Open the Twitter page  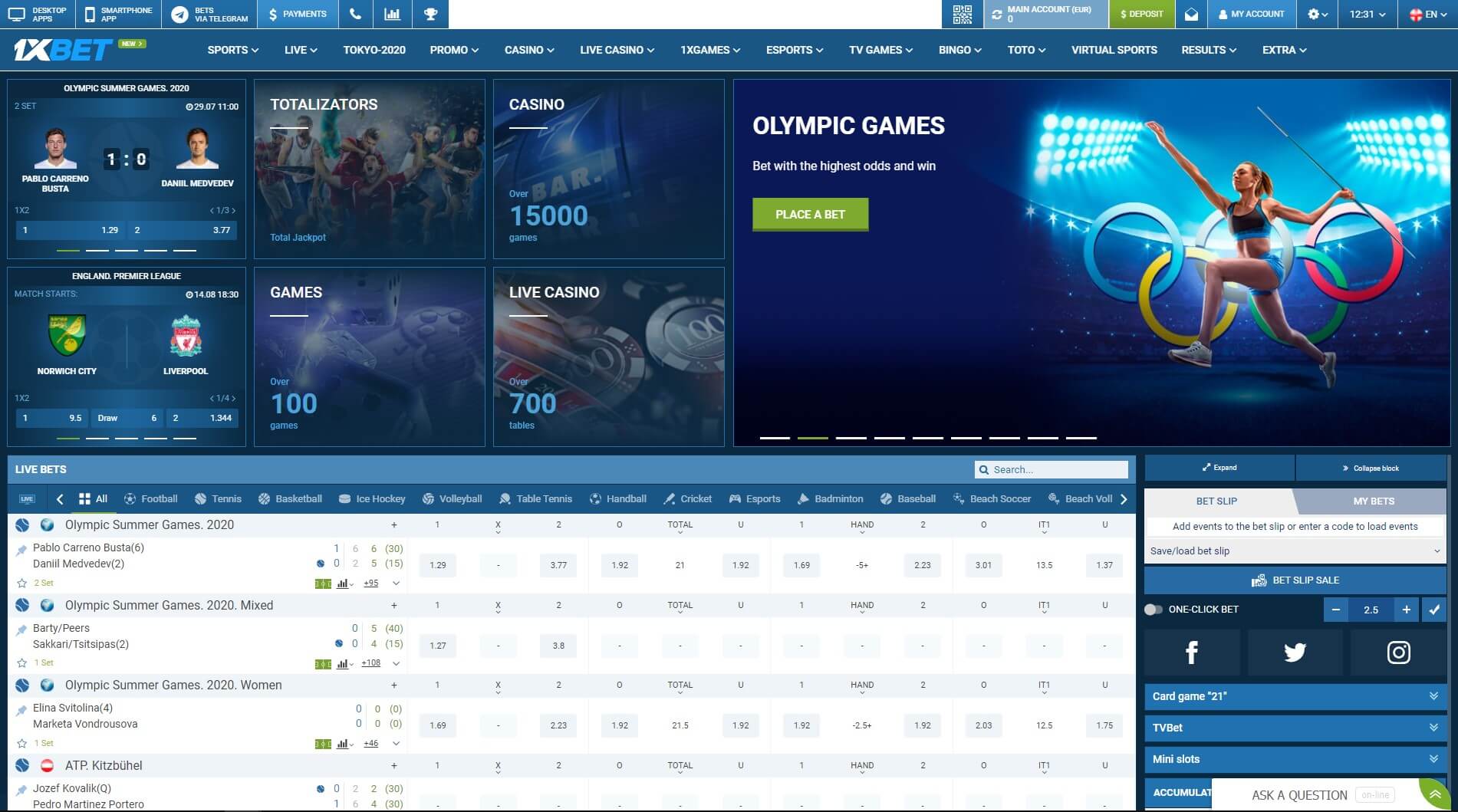(x=1295, y=653)
